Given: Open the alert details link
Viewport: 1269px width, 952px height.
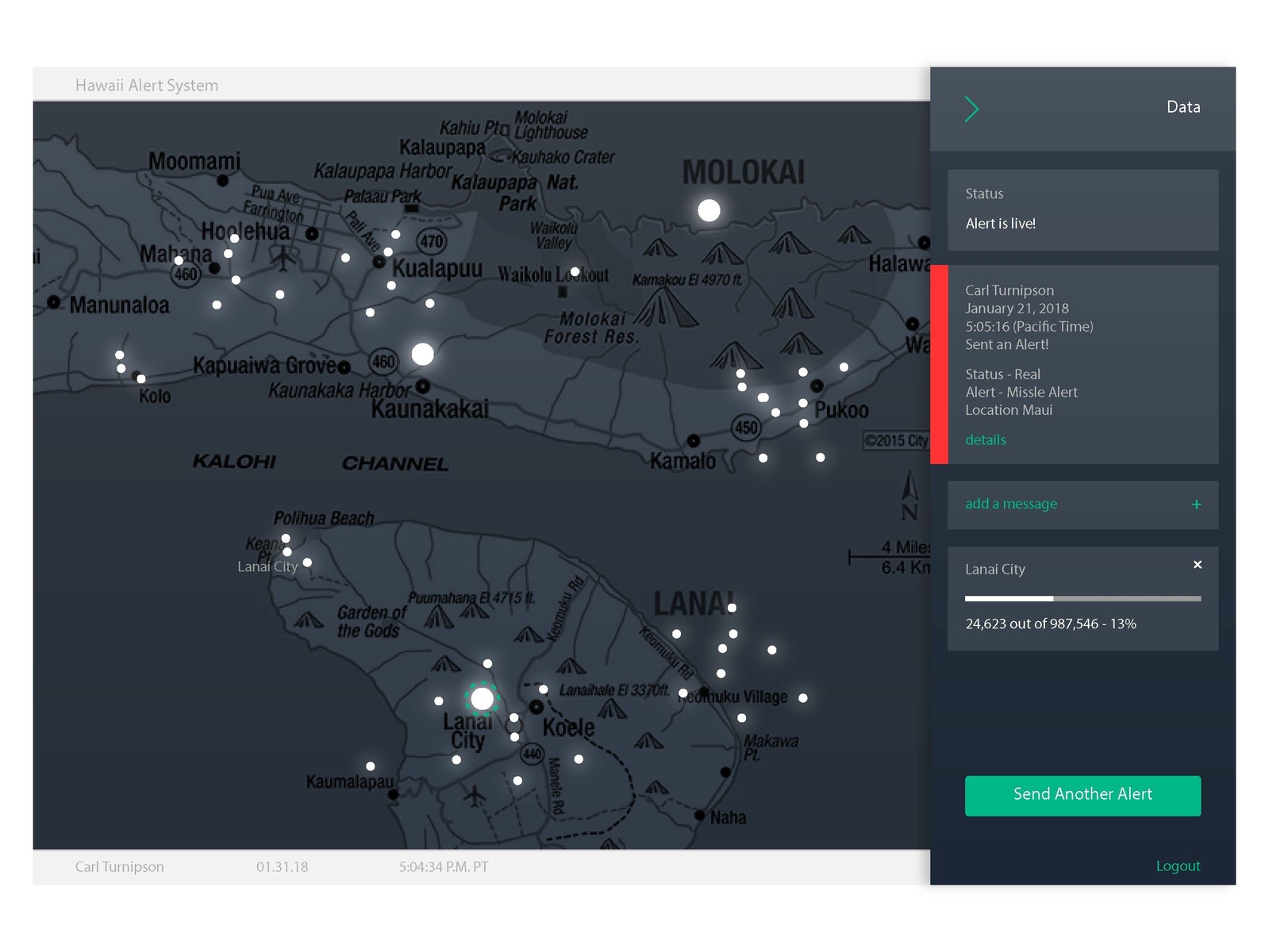Looking at the screenshot, I should 985,440.
